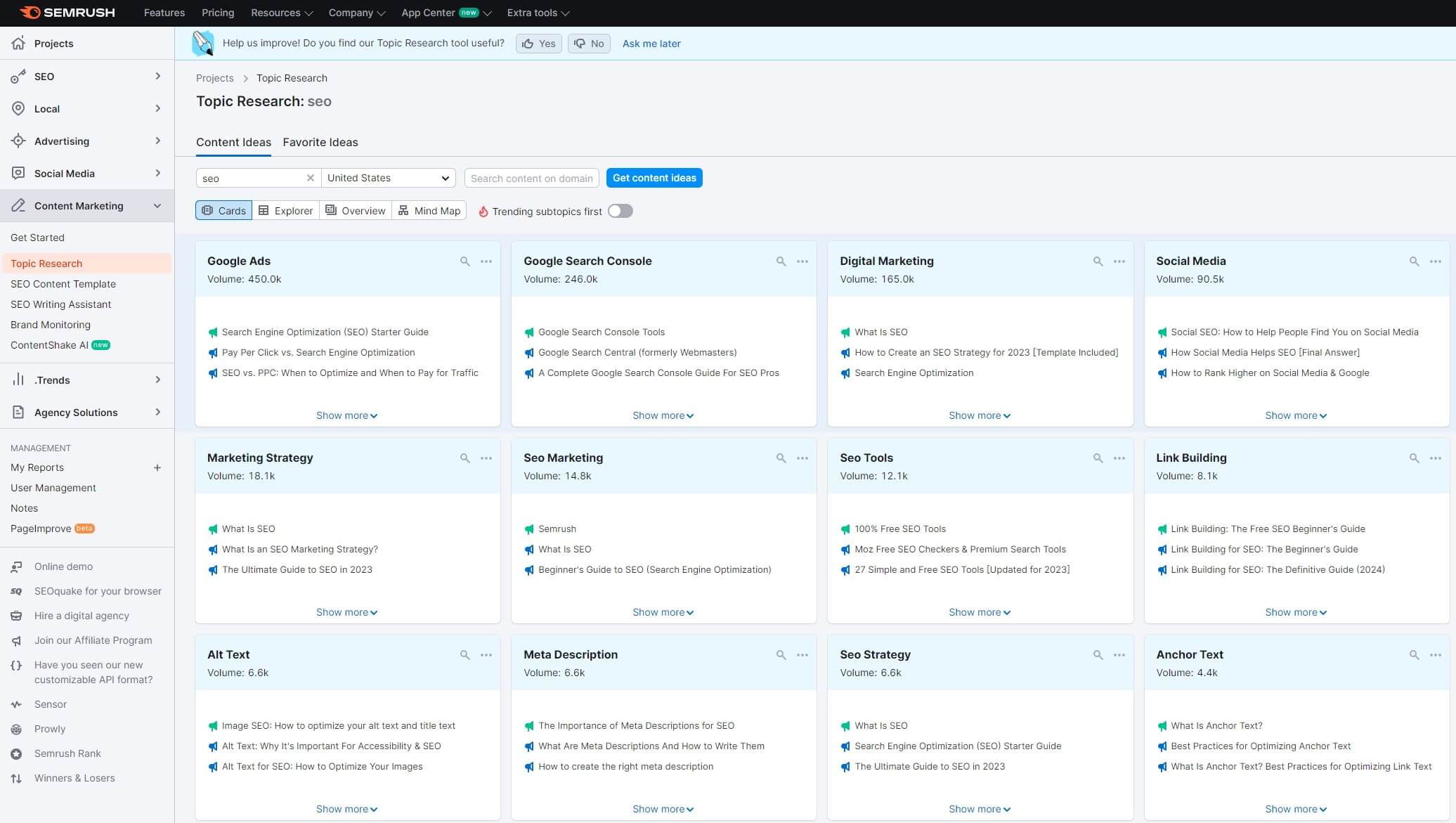Click the Projects home icon in sidebar
Image resolution: width=1456 pixels, height=823 pixels.
(x=18, y=43)
